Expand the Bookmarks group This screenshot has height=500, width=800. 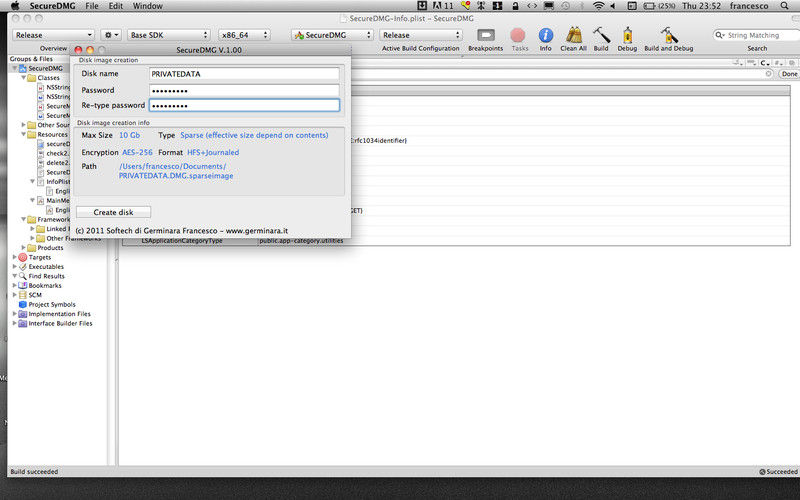[15, 285]
